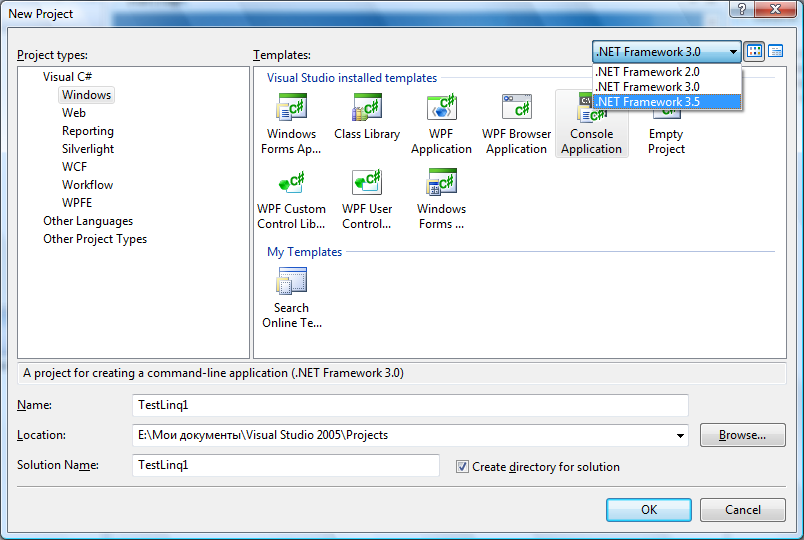Screen dimensions: 804x540
Task: Toggle Create directory for solution checkbox
Action: 462,467
